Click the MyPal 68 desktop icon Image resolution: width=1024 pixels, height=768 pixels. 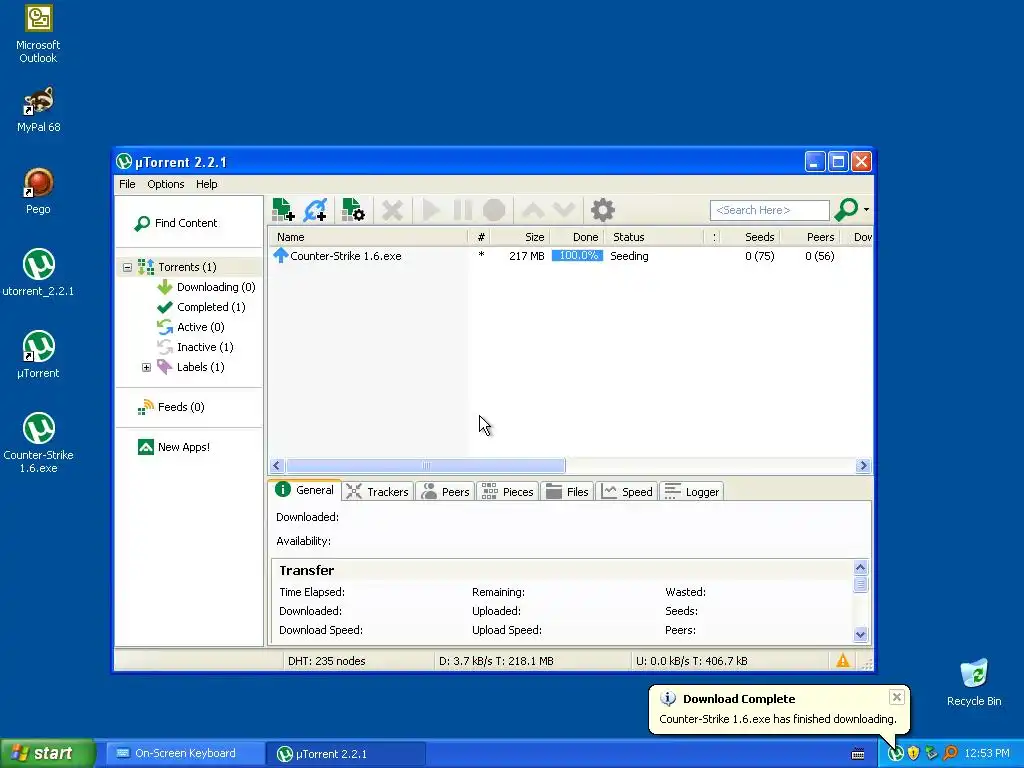(38, 110)
